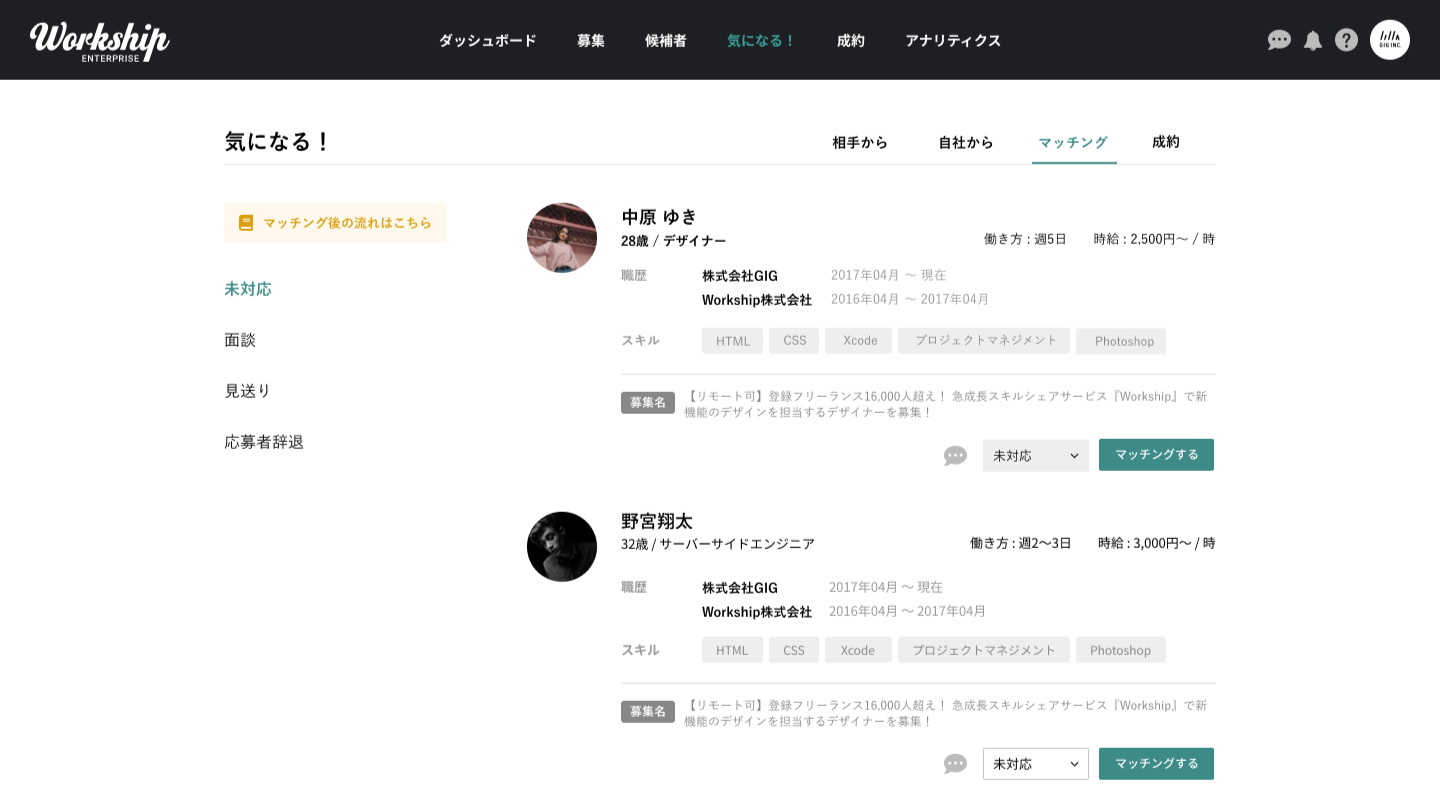Switch to 相手から tab
The height and width of the screenshot is (790, 1440).
click(860, 142)
